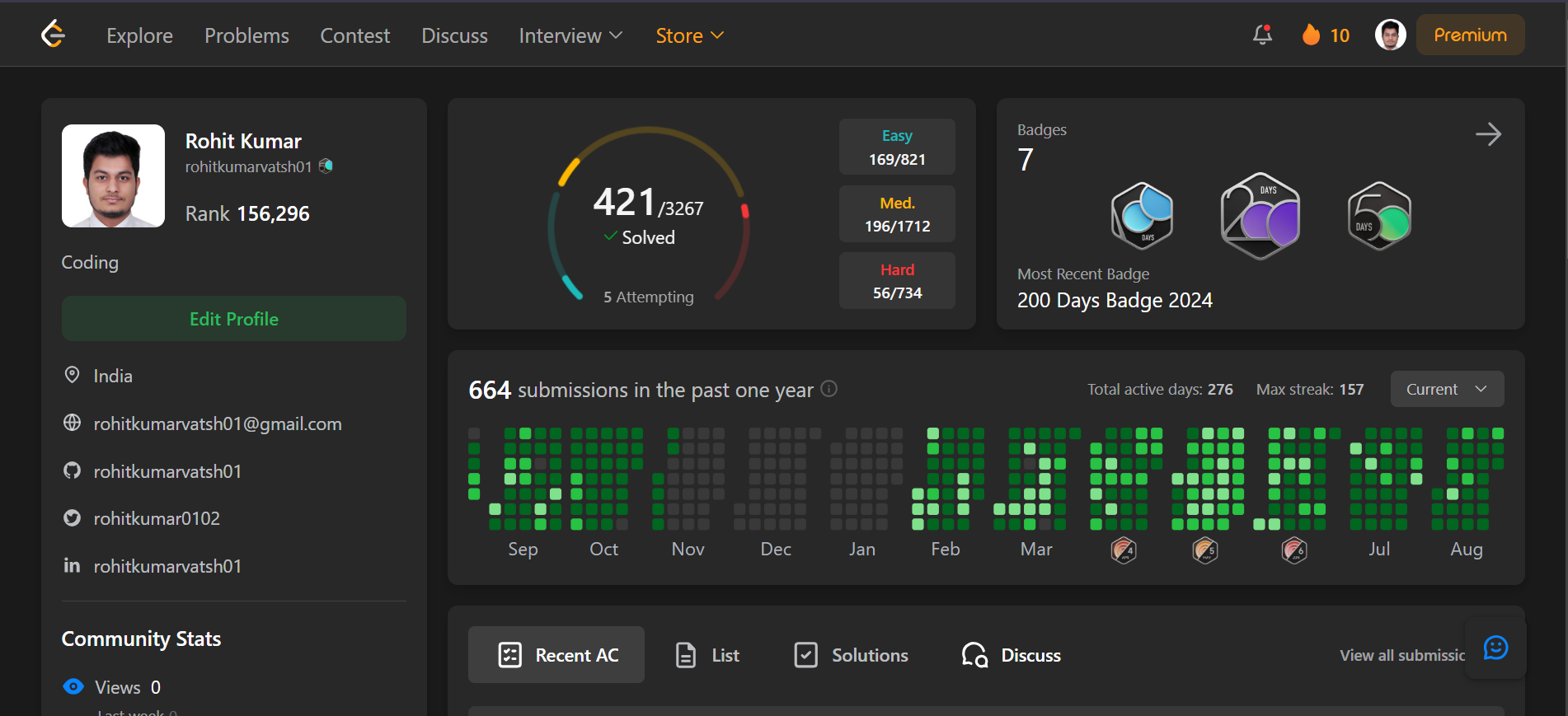Image resolution: width=1568 pixels, height=716 pixels.
Task: Select the Recent AC tab
Action: (556, 655)
